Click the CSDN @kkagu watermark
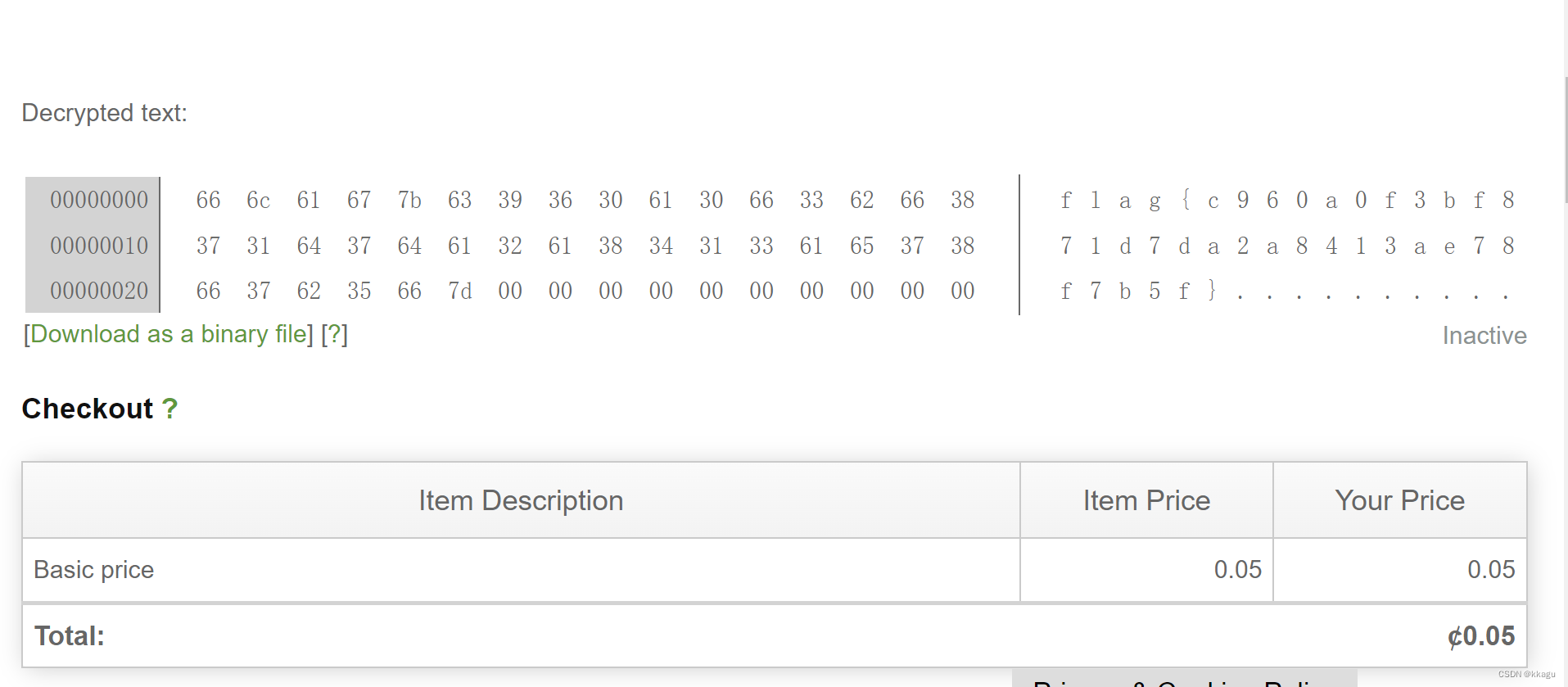1568x687 pixels. [x=1526, y=675]
